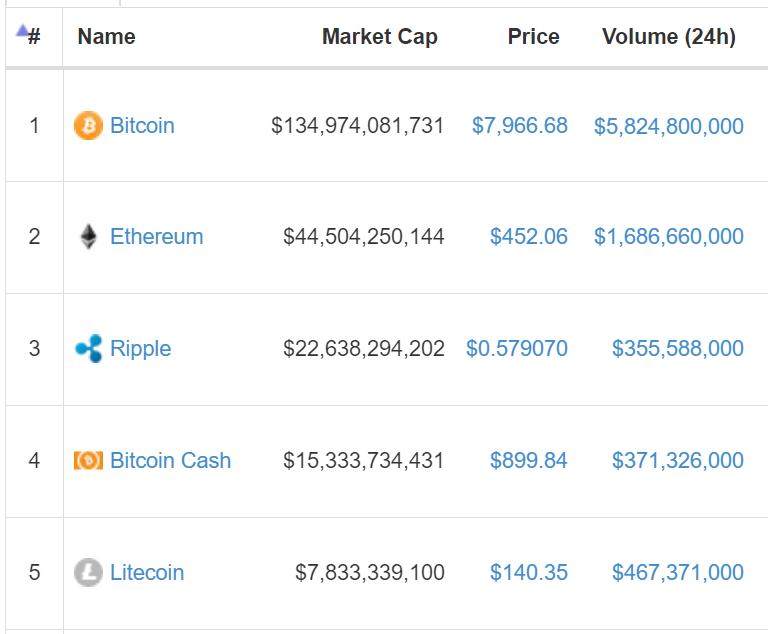This screenshot has width=768, height=634.
Task: Click the gray Litecoin logo icon
Action: (x=88, y=572)
